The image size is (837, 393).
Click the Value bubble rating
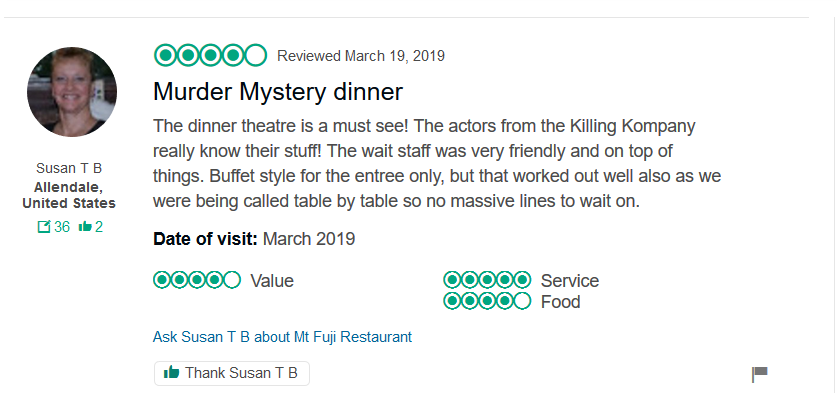(197, 280)
